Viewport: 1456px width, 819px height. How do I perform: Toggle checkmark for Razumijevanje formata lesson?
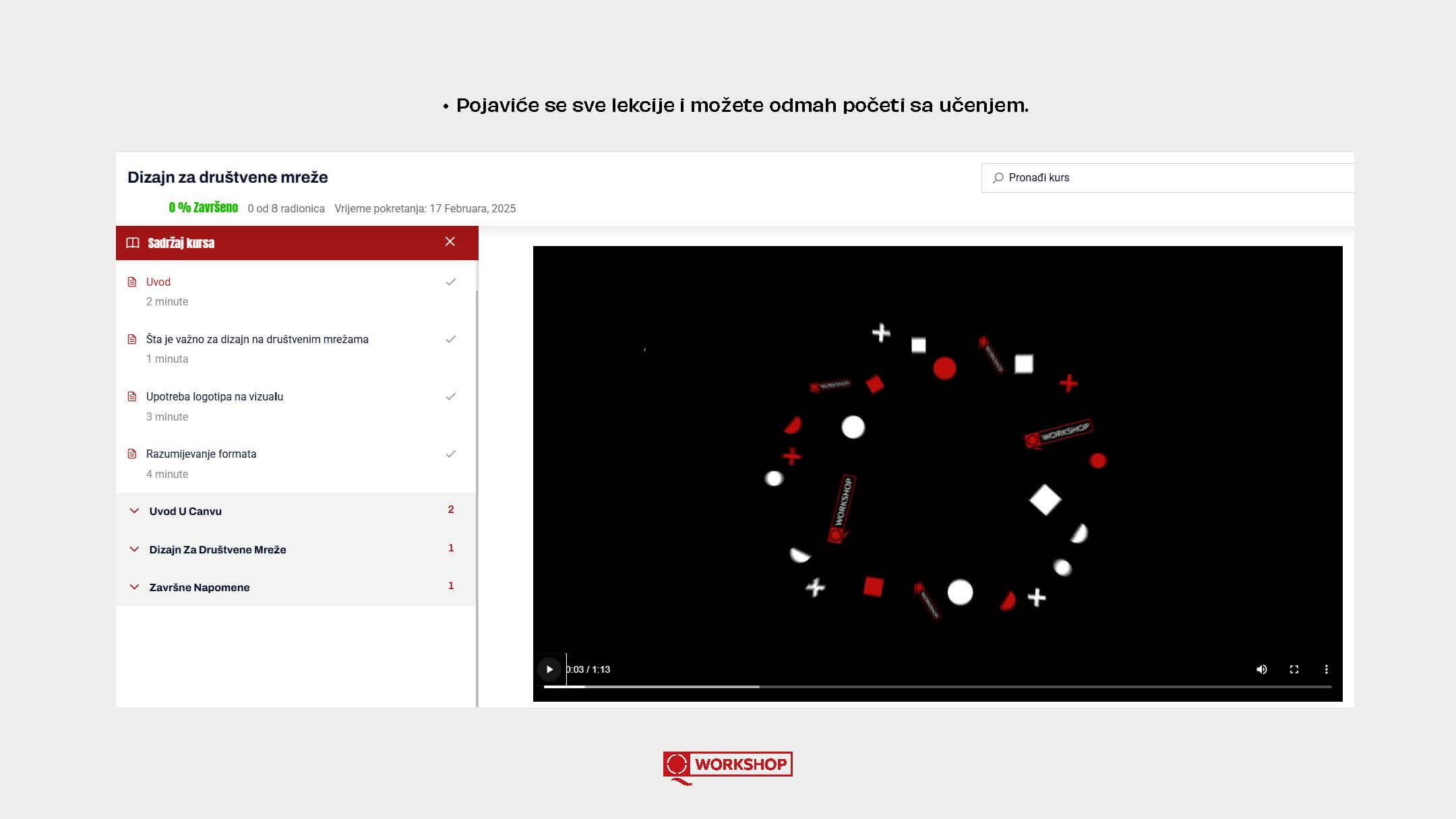[450, 454]
